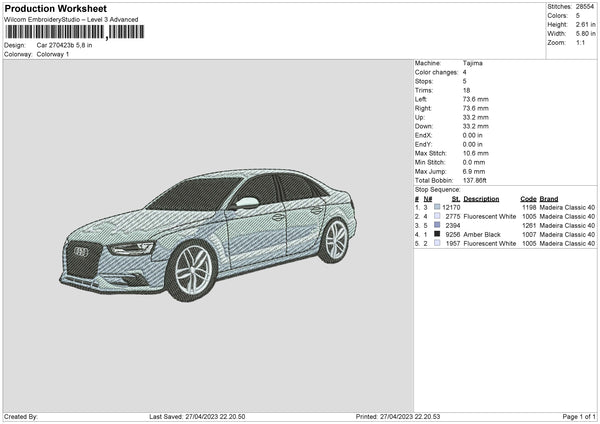Viewport: 600px width, 424px height.
Task: Click 'Wilcom EmbroideryStudio – Level 3 Advanced' text
Action: pyautogui.click(x=71, y=20)
